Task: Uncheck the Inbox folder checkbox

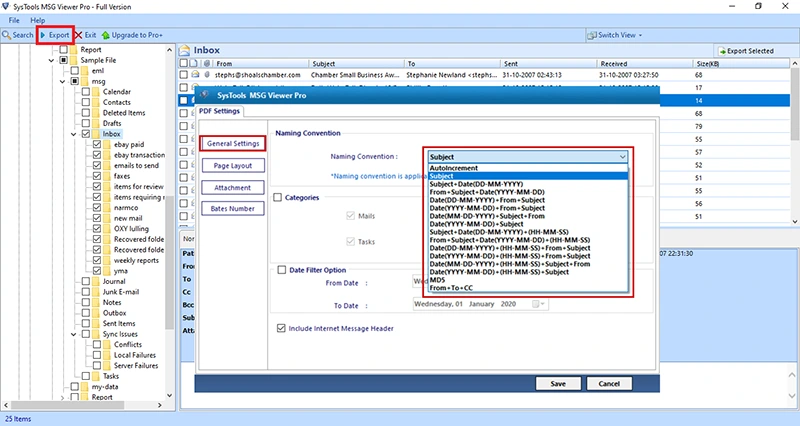Action: point(86,134)
